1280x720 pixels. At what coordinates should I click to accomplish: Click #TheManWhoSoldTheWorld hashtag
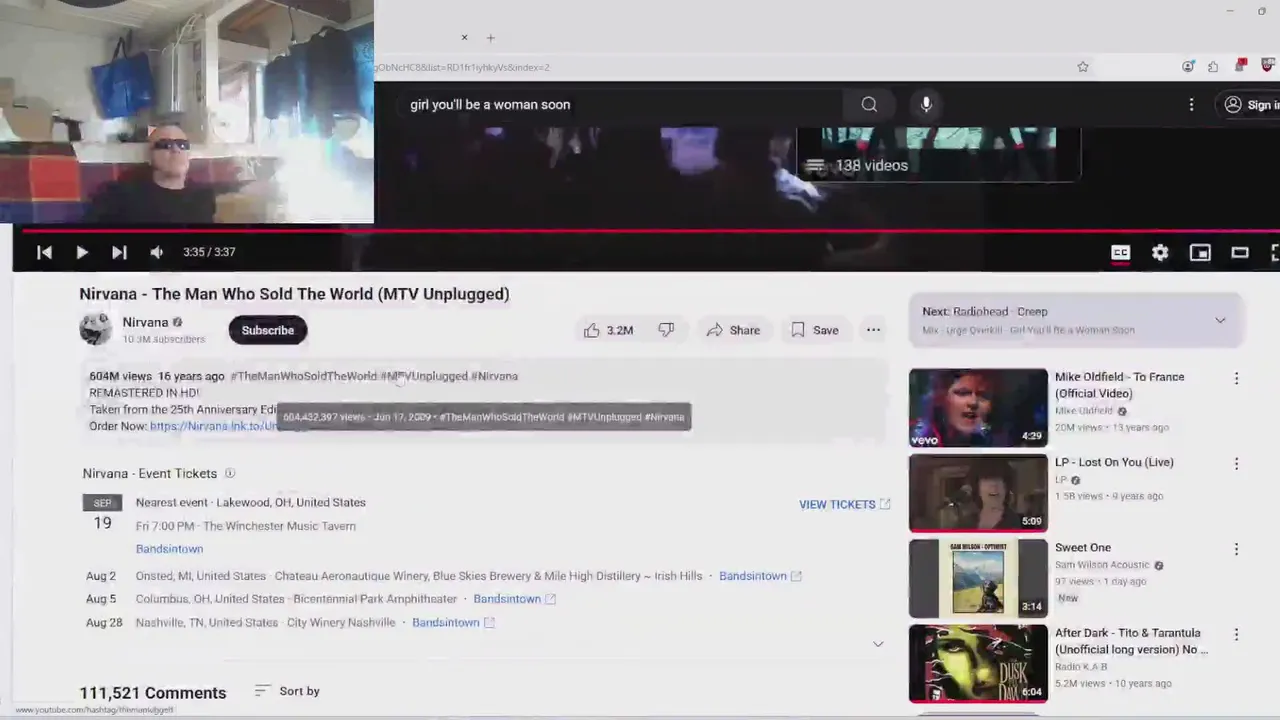coord(303,376)
